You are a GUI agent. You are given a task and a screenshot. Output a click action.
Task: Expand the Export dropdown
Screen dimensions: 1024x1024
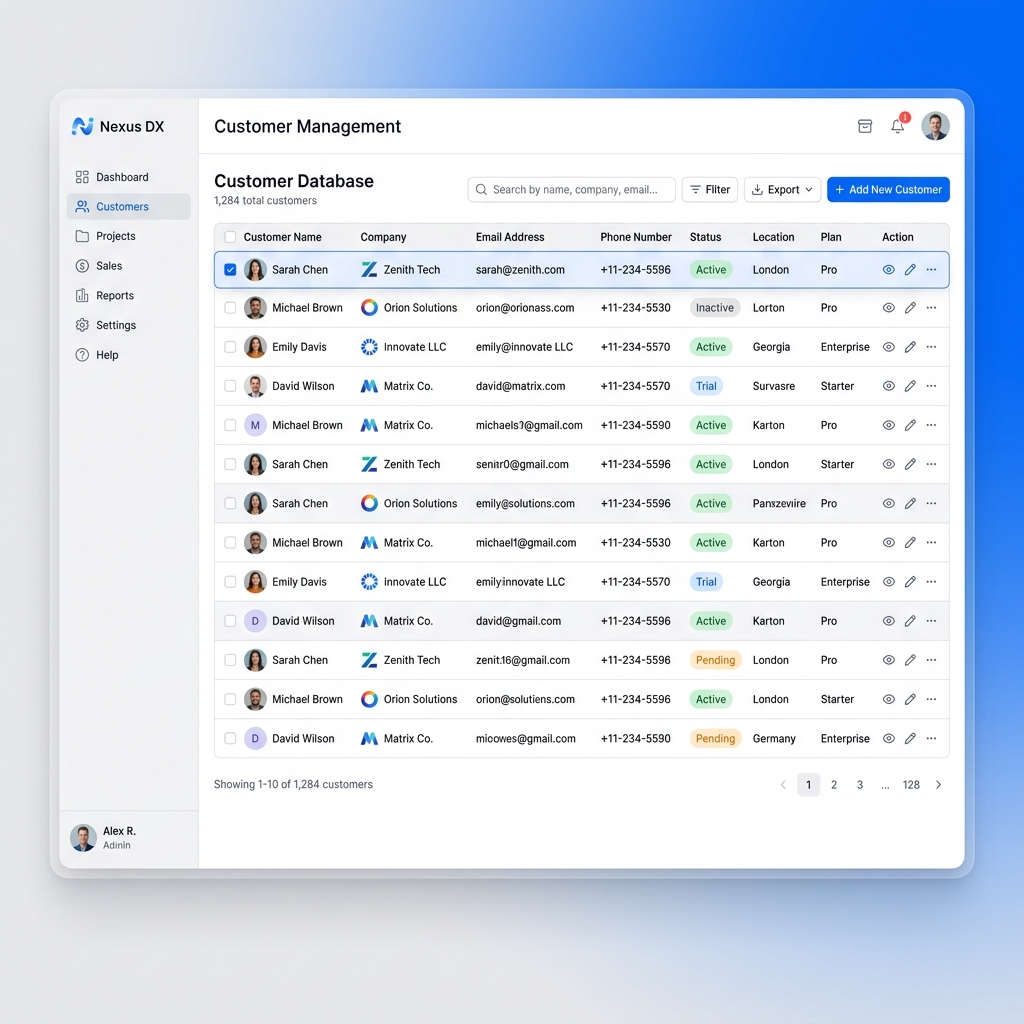(782, 190)
